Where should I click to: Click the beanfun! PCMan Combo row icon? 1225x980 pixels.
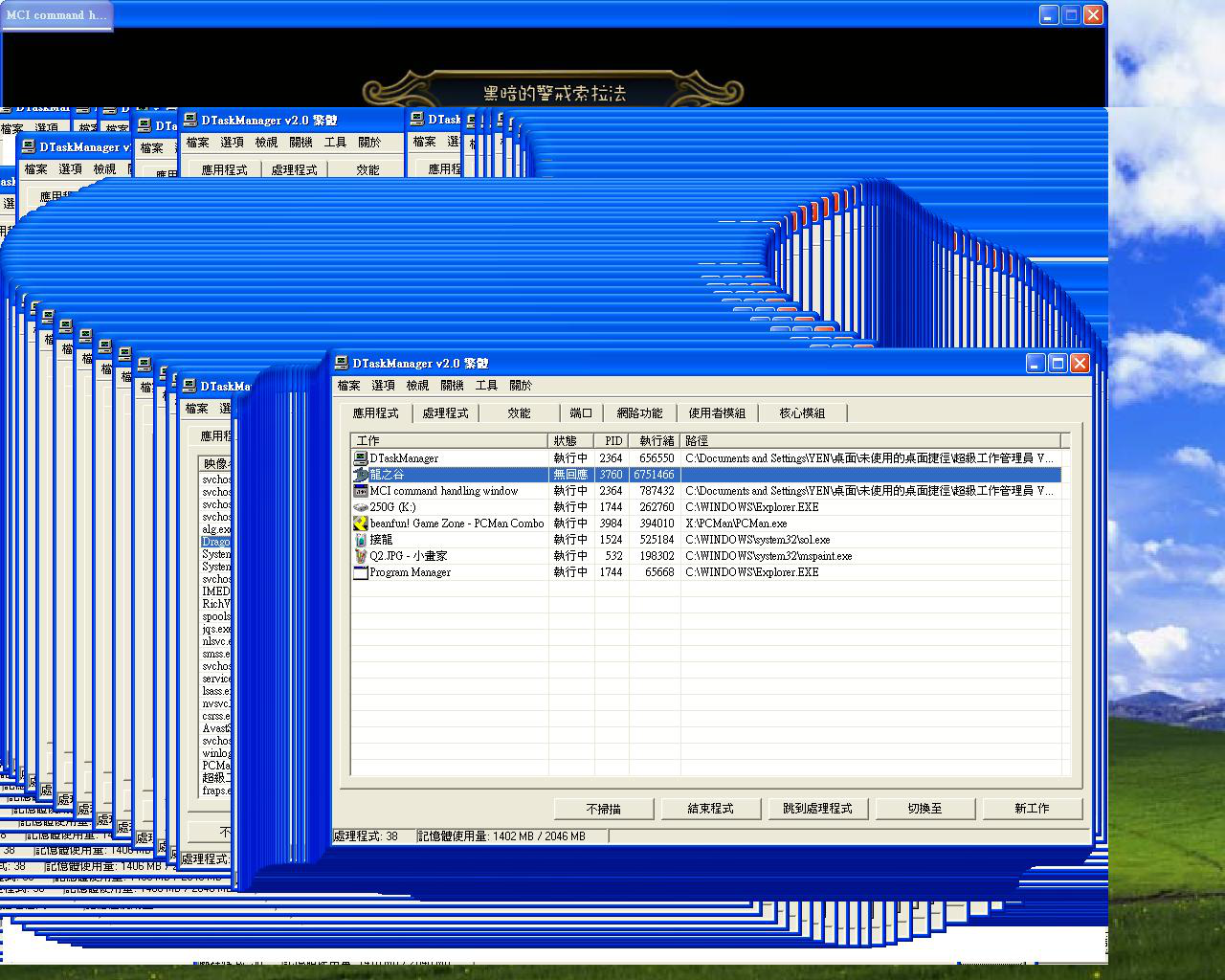[361, 523]
